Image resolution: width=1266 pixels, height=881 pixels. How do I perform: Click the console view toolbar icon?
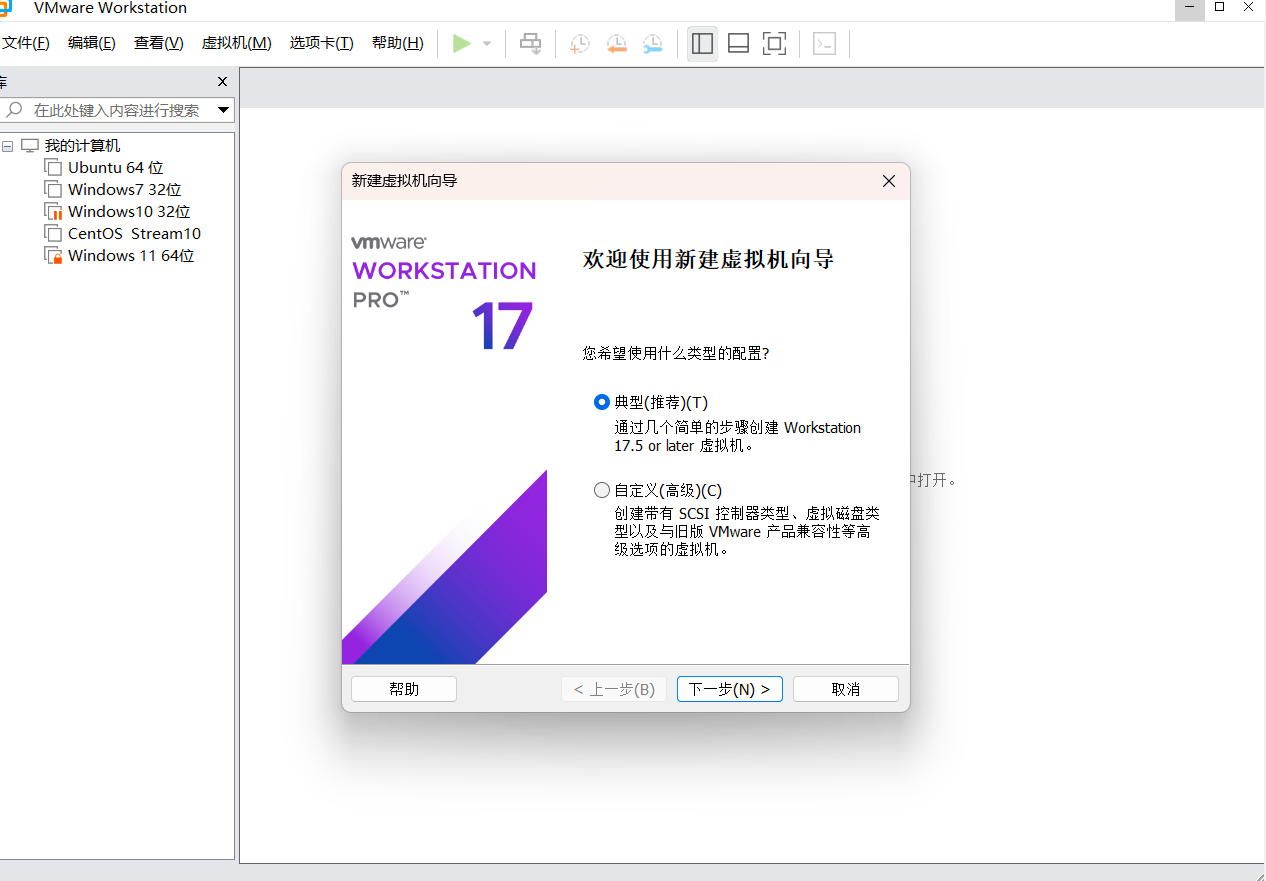click(x=824, y=44)
